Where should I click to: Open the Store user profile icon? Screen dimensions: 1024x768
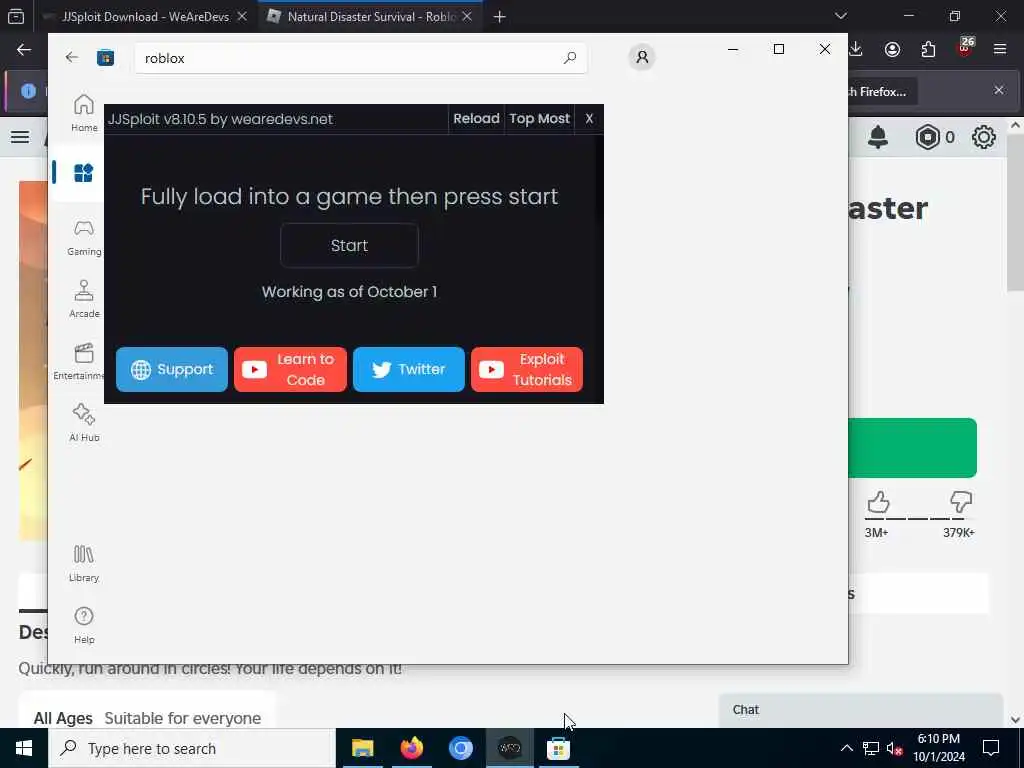point(642,57)
